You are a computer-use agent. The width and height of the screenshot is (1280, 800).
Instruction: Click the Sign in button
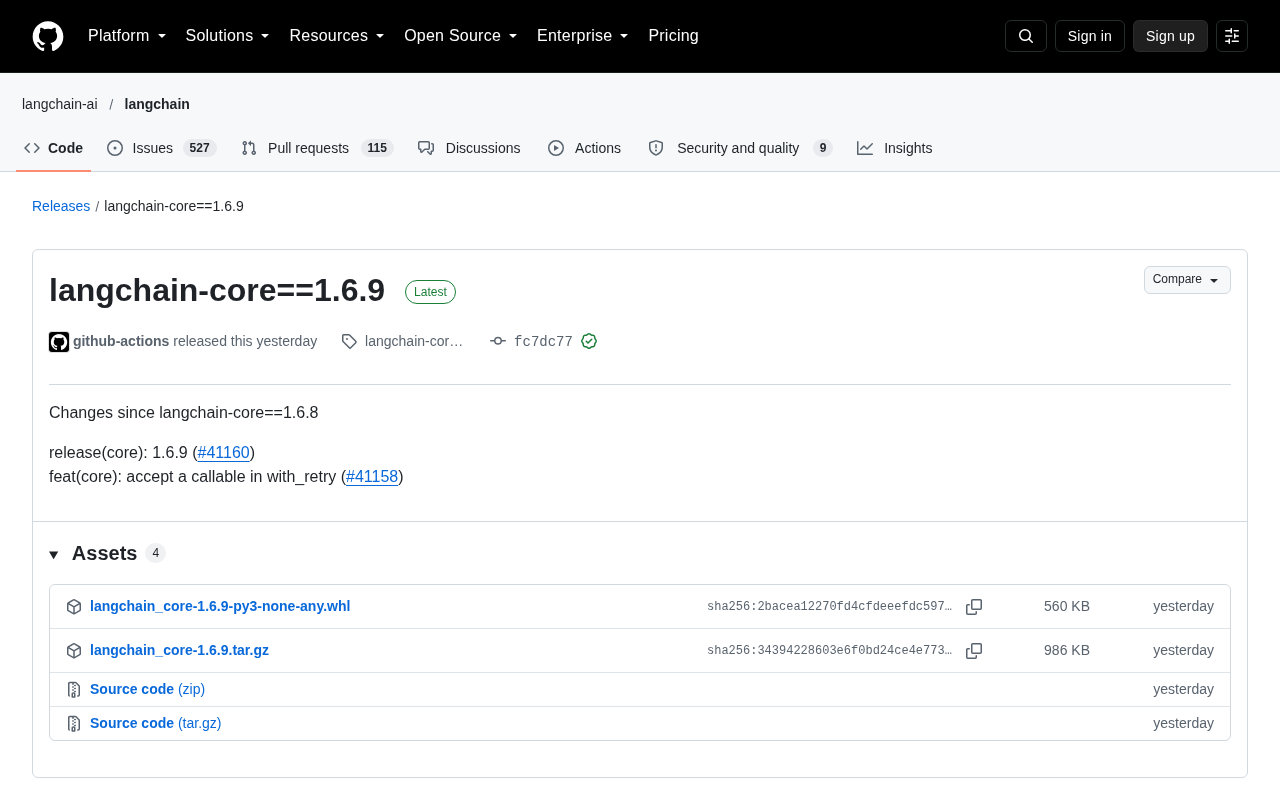coord(1090,36)
